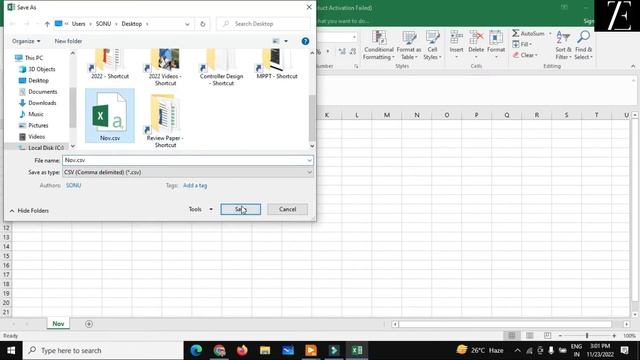Viewport: 640px width, 360px height.
Task: Click the Search Desktop field
Action: (264, 24)
